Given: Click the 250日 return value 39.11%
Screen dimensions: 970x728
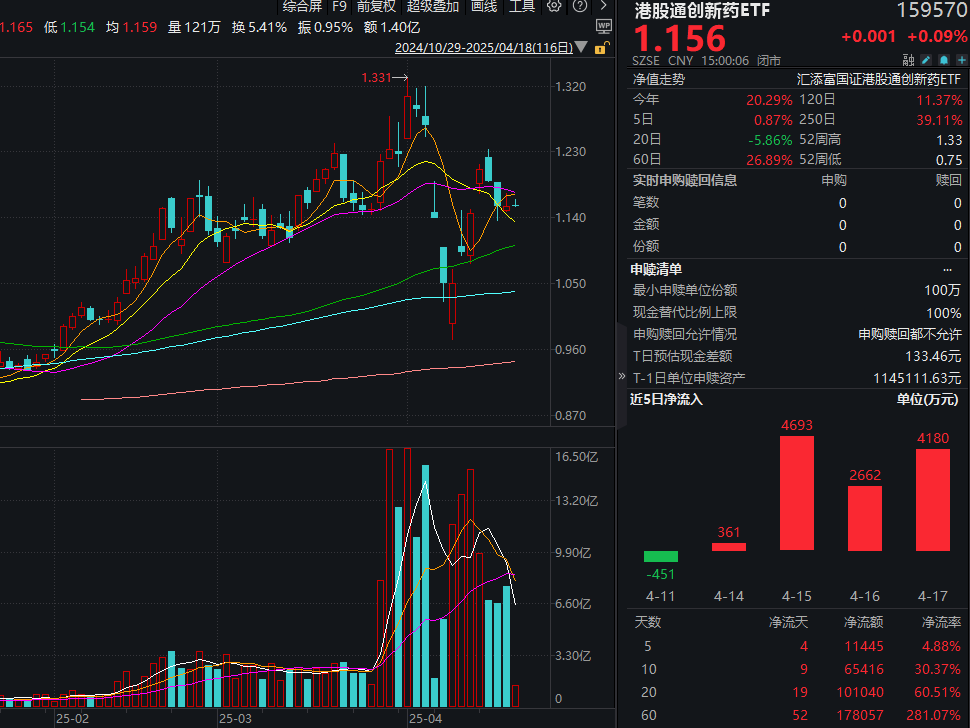Looking at the screenshot, I should click(x=939, y=120).
